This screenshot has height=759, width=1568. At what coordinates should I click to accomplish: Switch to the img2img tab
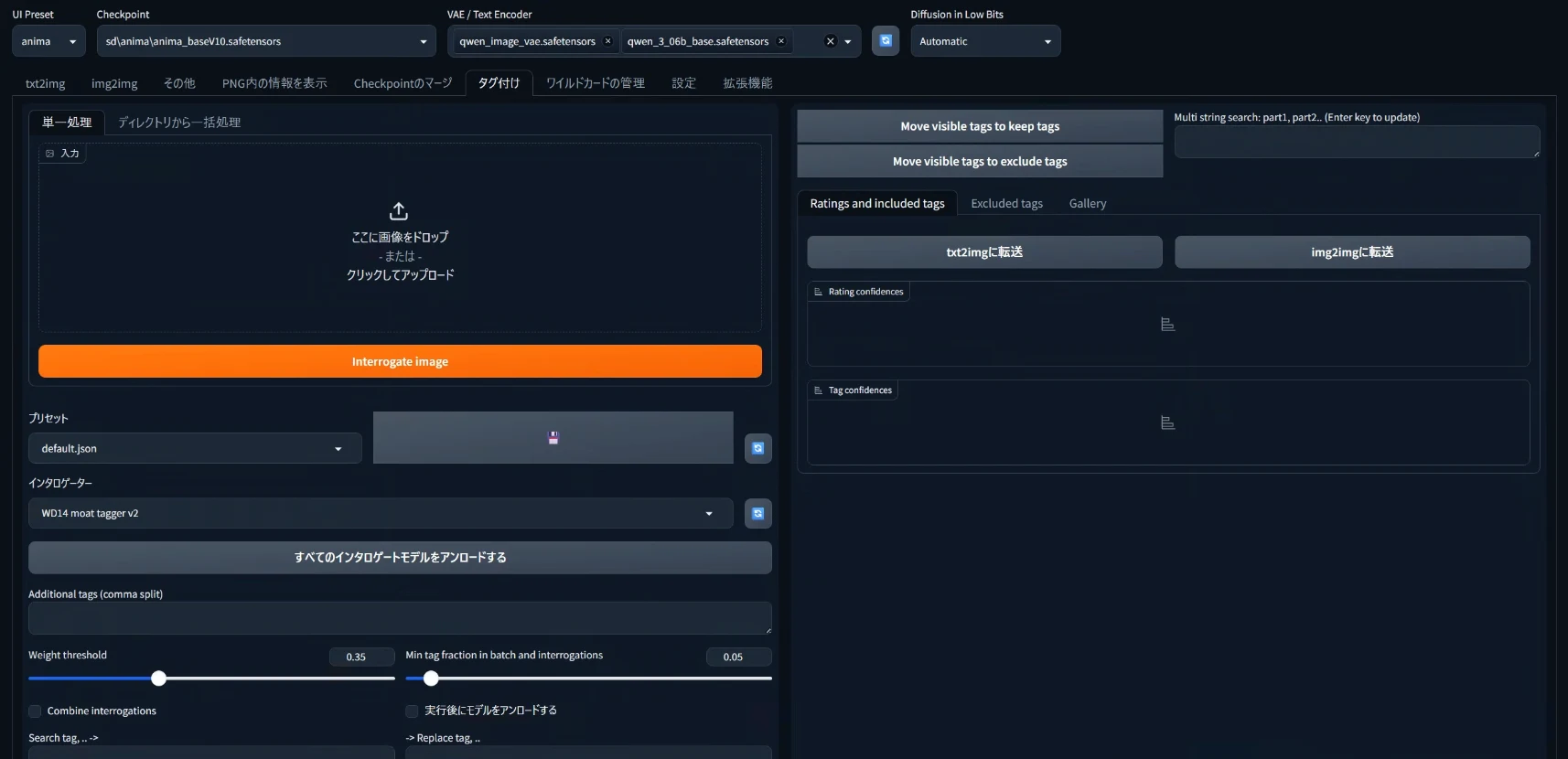click(x=114, y=83)
